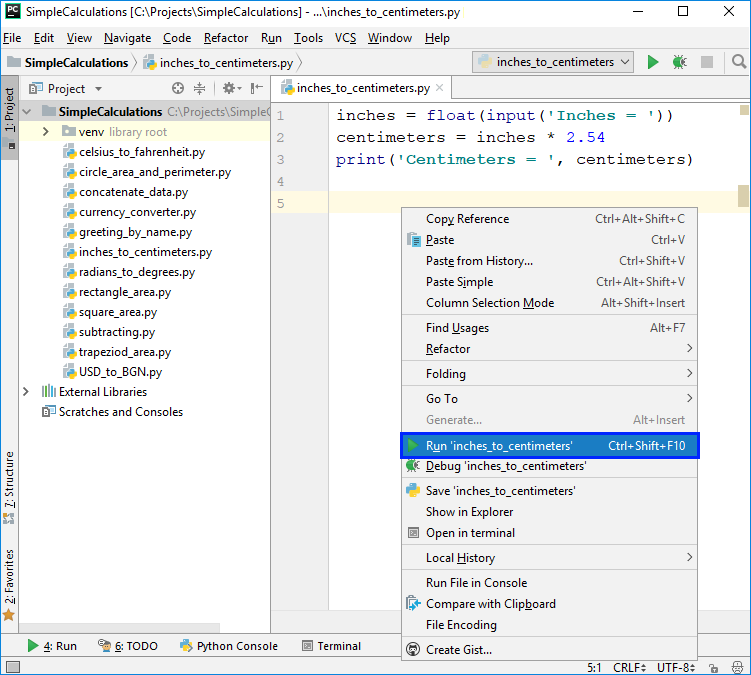
Task: Click the scroll-from-source target icon
Action: [178, 88]
